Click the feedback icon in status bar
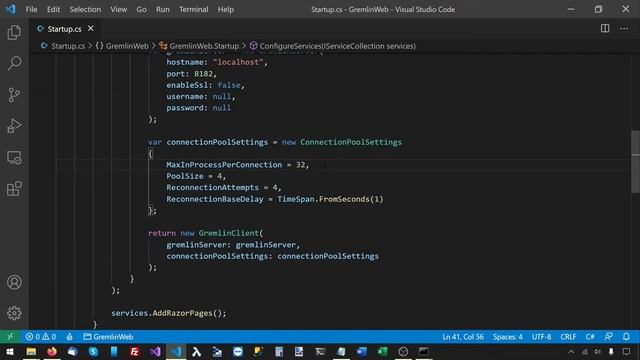 click(608, 337)
